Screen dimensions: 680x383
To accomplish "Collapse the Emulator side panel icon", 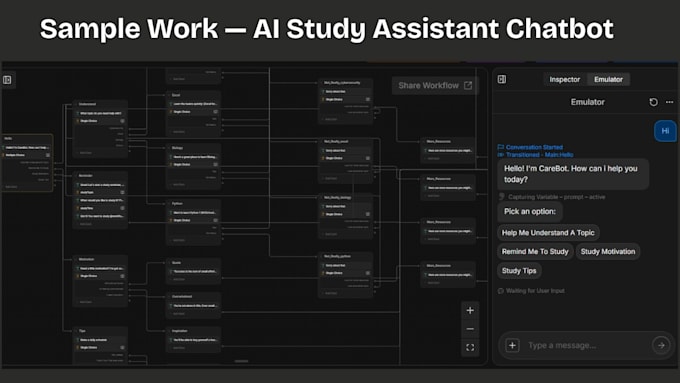I will pos(502,79).
